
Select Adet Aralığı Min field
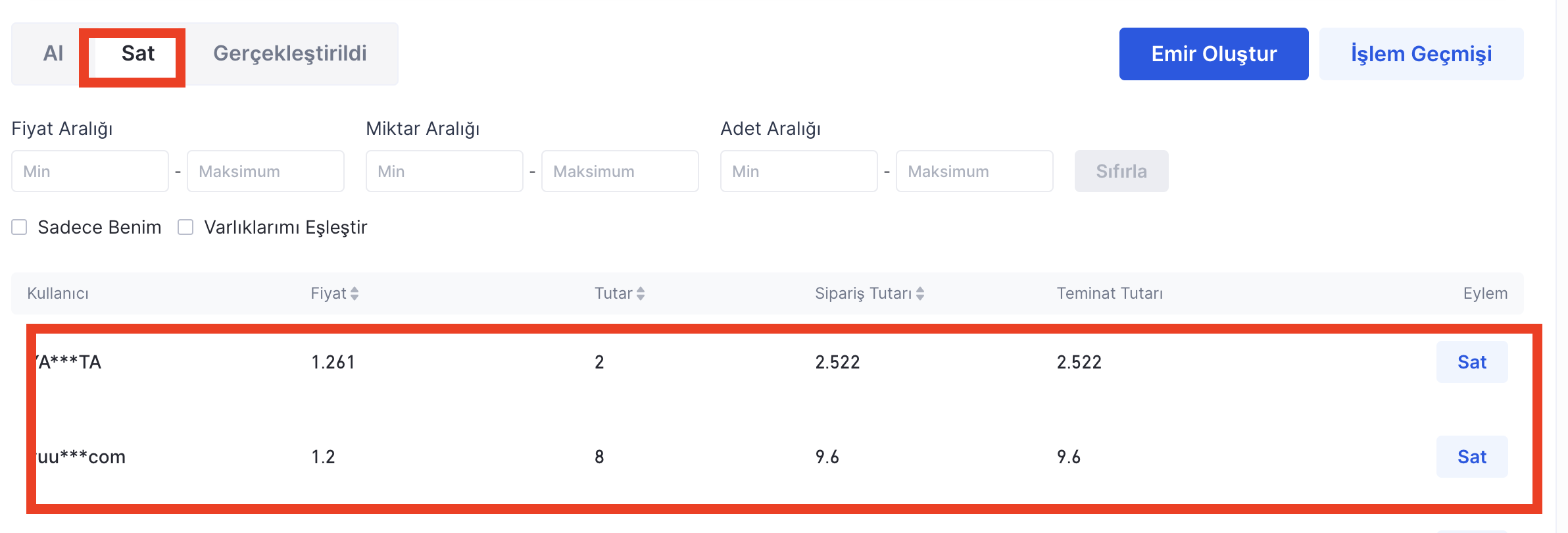coord(798,171)
